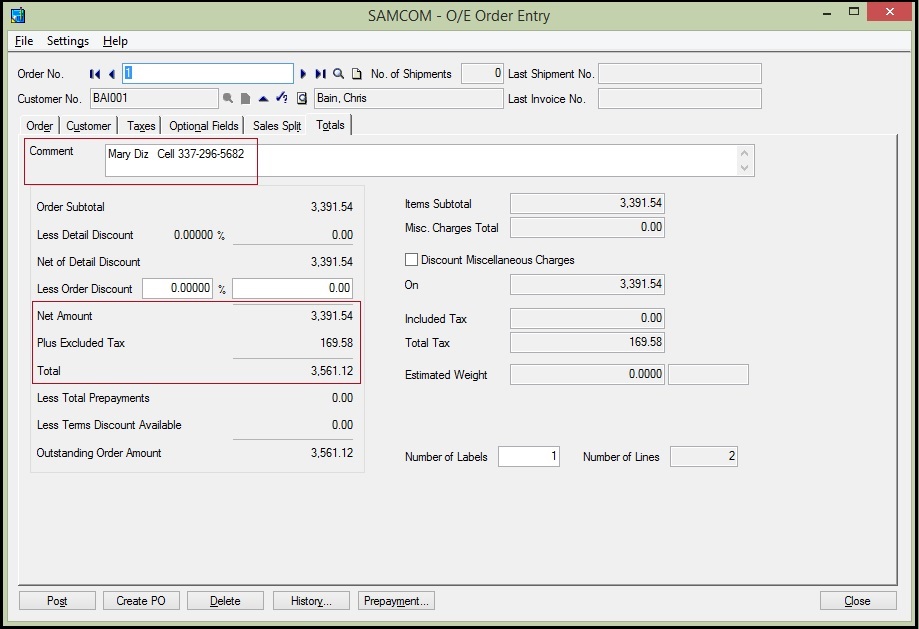
Task: Open the Optional Fields tab
Action: pos(204,126)
